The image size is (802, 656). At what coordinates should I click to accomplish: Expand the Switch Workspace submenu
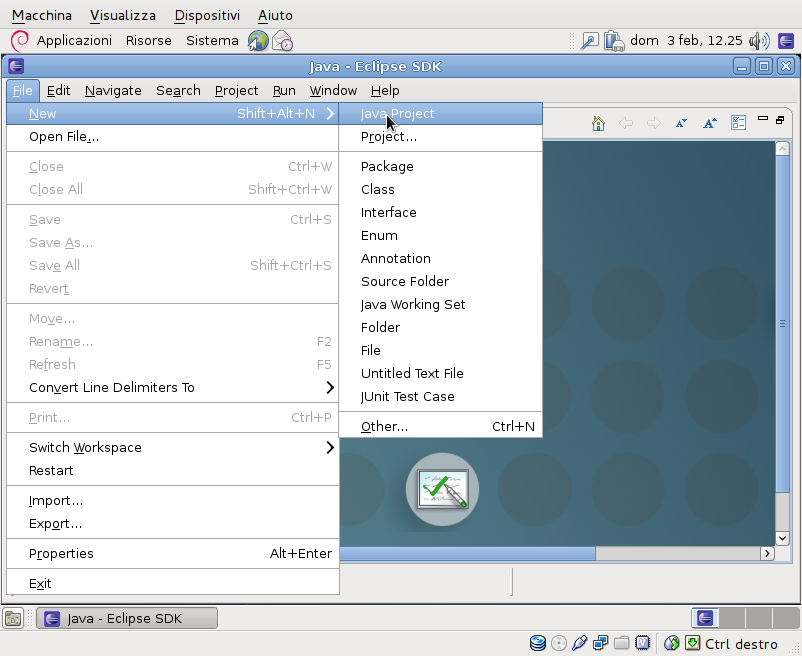click(x=173, y=447)
